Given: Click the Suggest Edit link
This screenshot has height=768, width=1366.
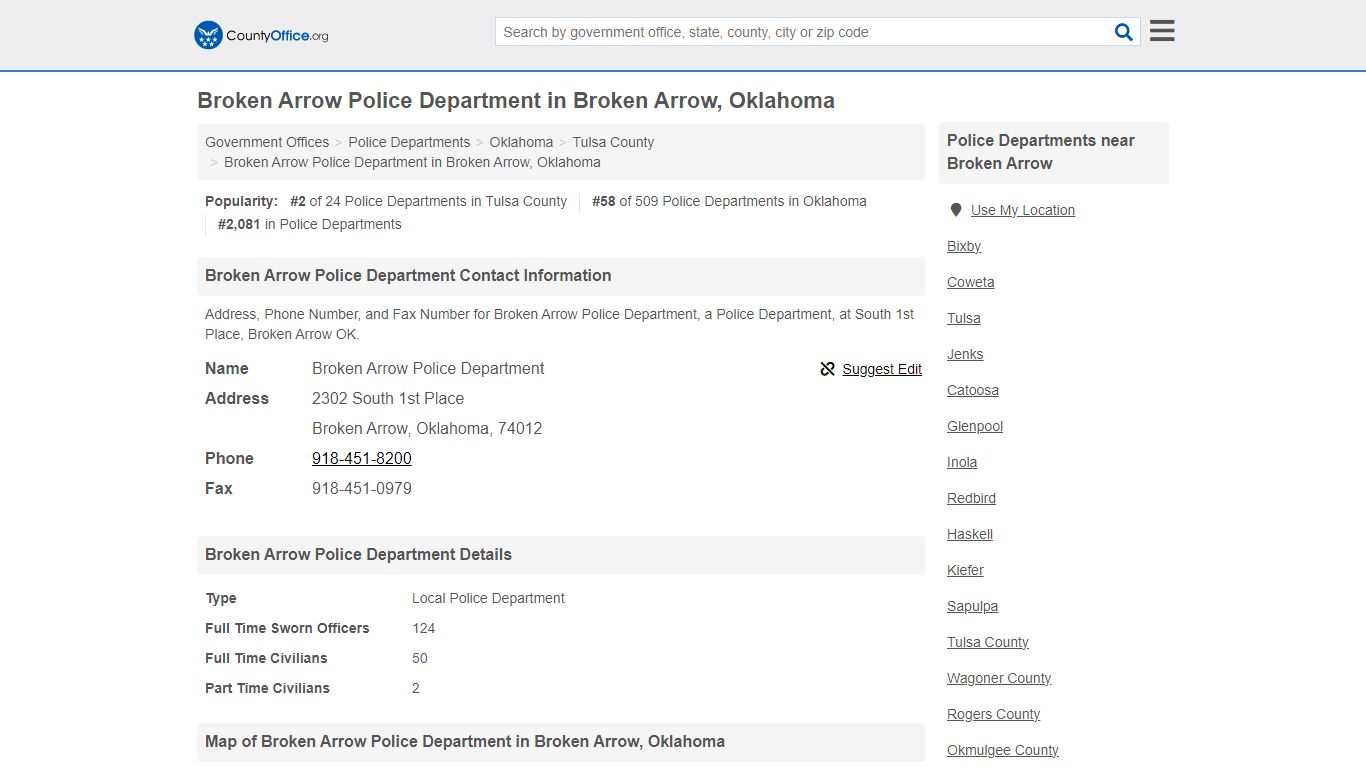Looking at the screenshot, I should tap(882, 369).
